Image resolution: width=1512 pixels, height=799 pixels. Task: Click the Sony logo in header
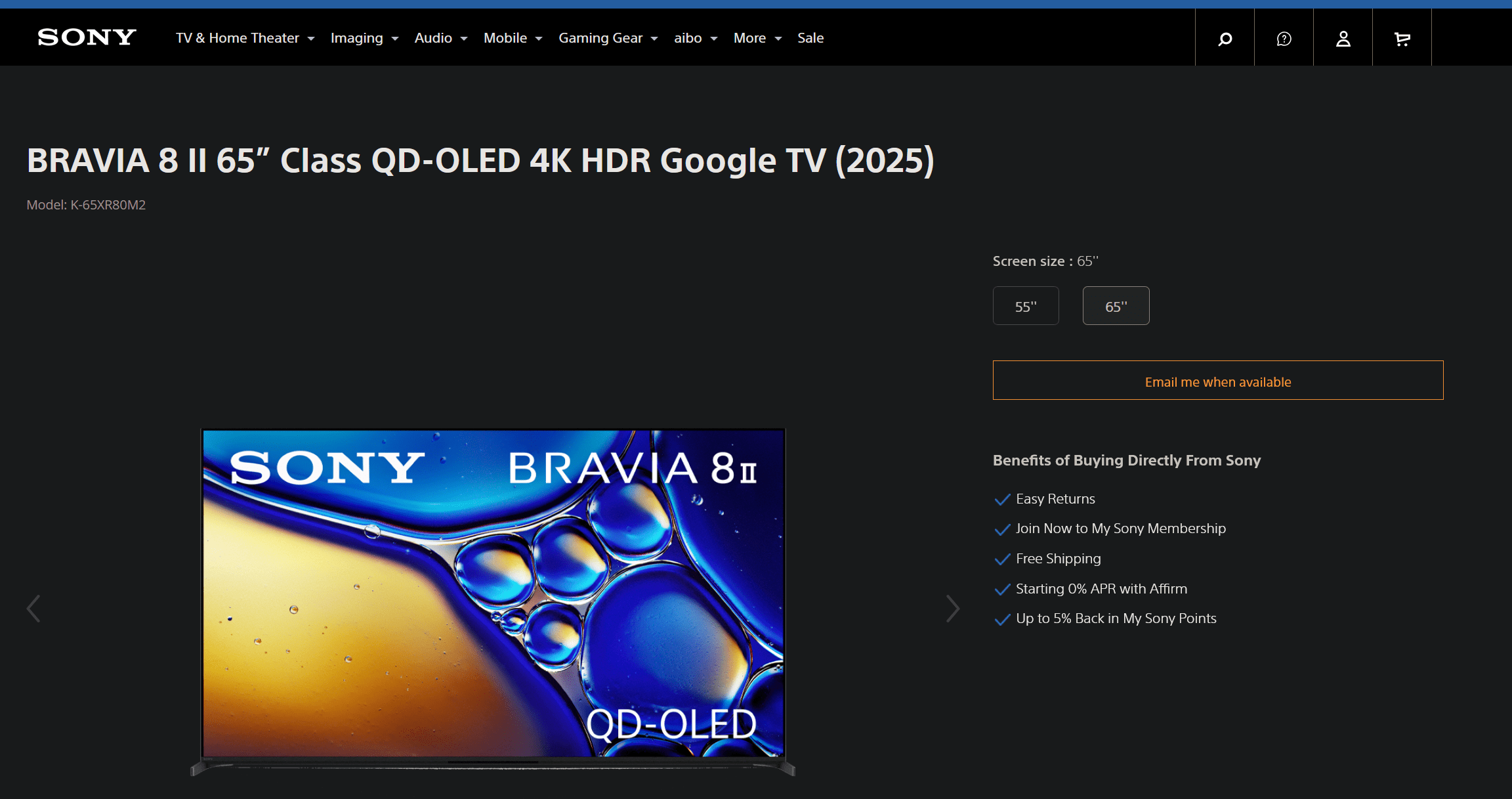(x=87, y=37)
